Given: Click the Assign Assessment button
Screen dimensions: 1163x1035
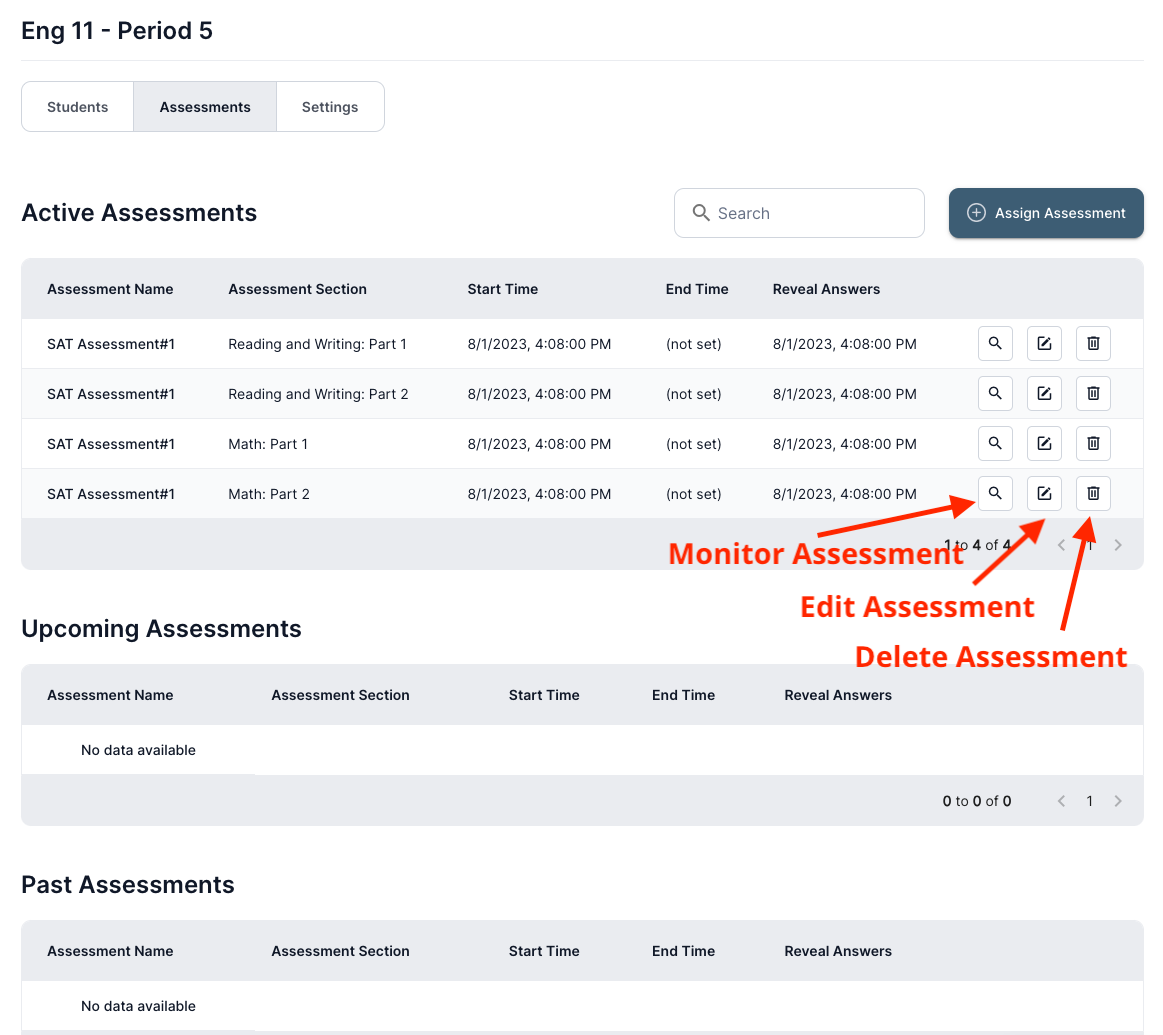Looking at the screenshot, I should point(1046,213).
